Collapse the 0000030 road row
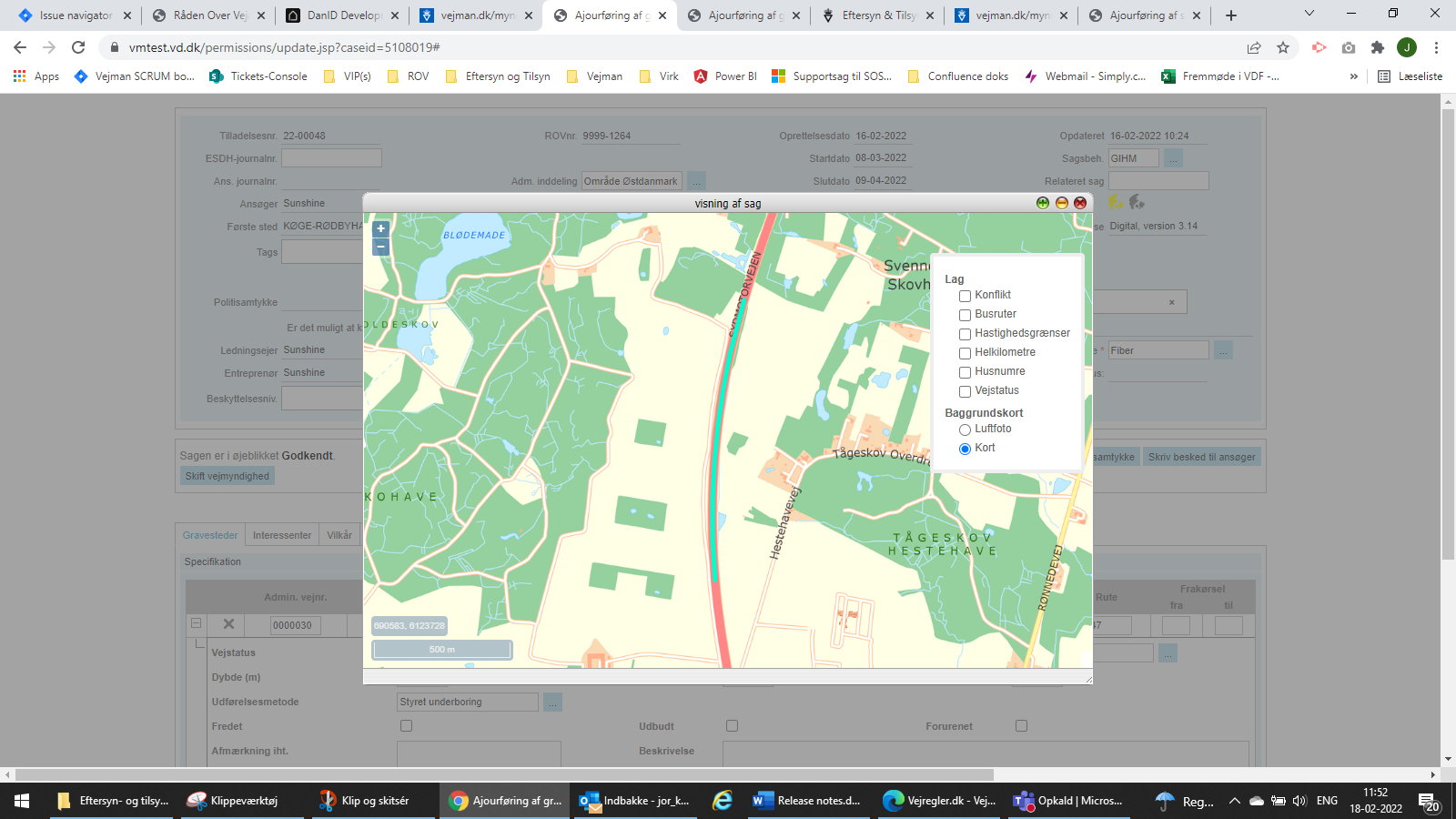The height and width of the screenshot is (819, 1456). pos(196,624)
